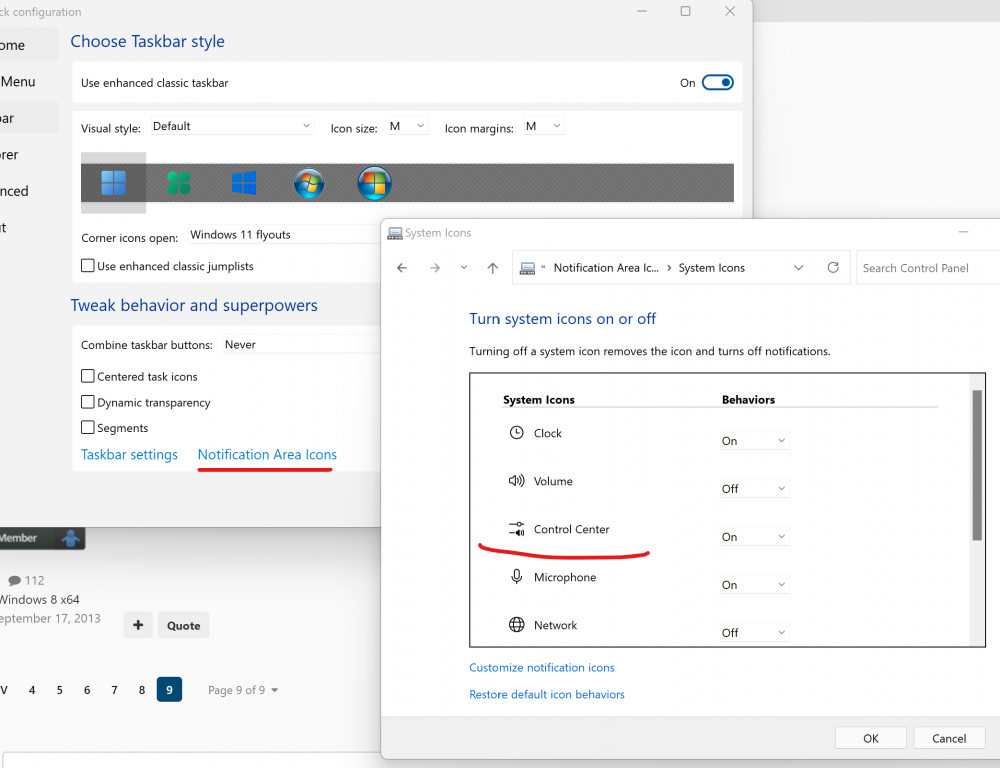Choose the green clover taskbar style icon
This screenshot has height=768, width=1000.
tap(178, 183)
